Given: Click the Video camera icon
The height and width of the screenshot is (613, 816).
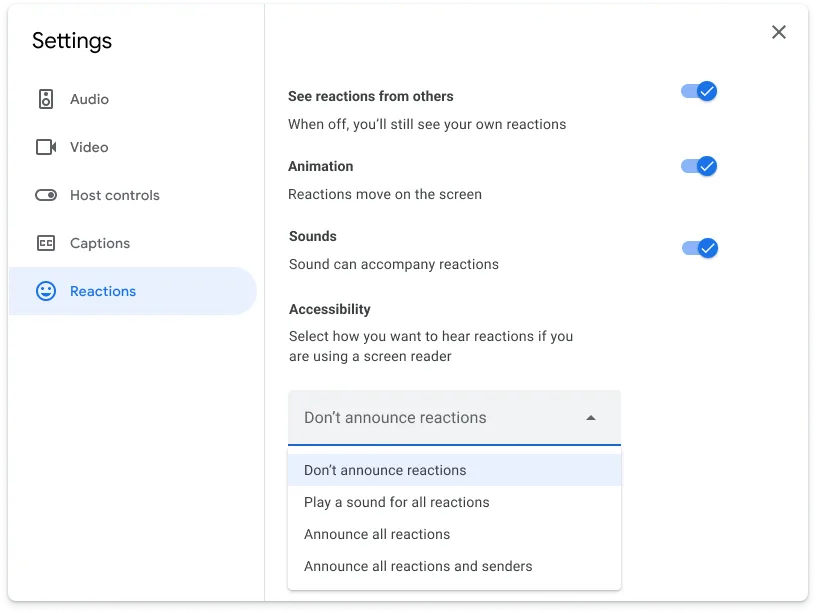Looking at the screenshot, I should [x=46, y=147].
